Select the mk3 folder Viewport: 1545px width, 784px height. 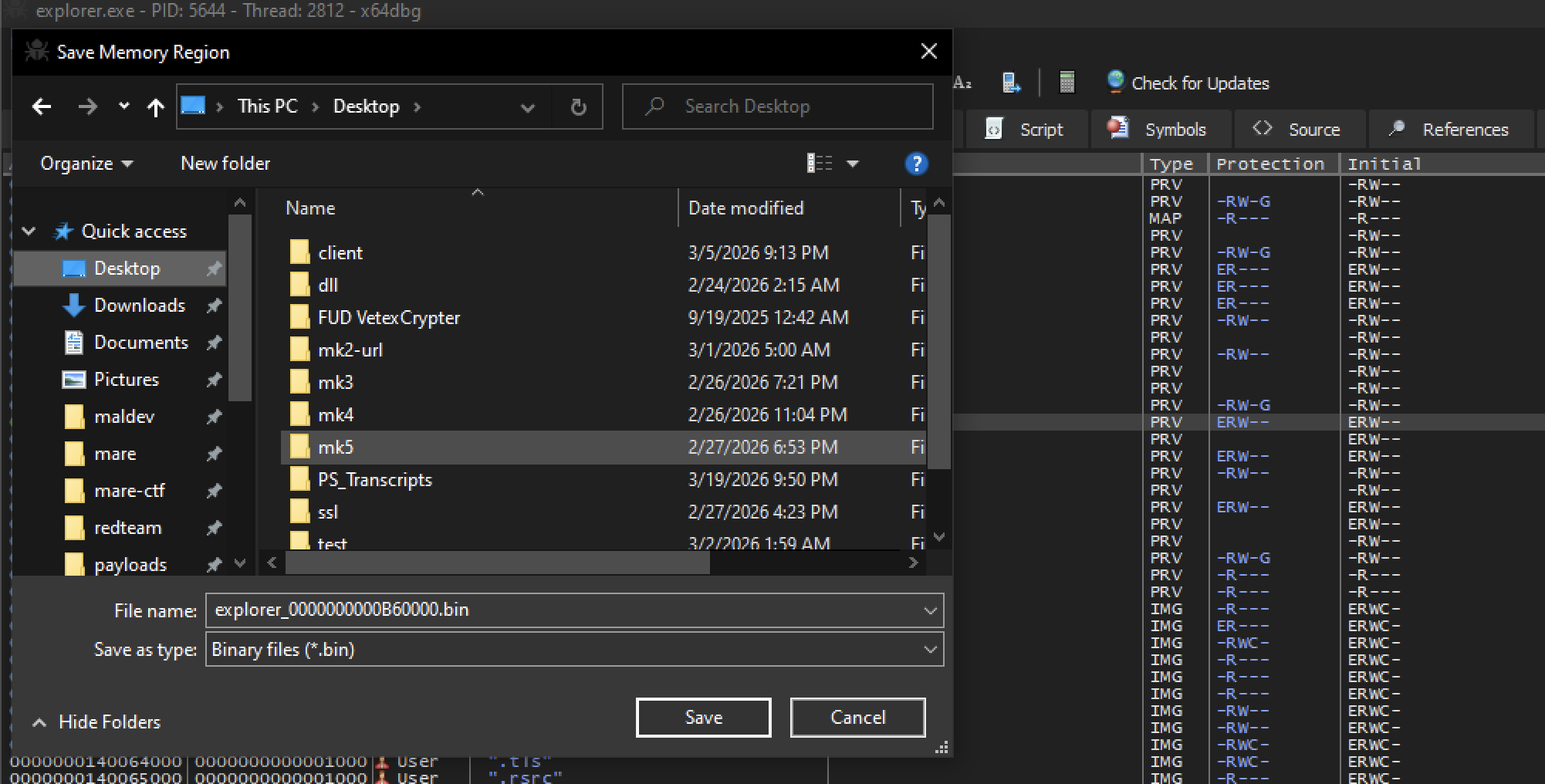pyautogui.click(x=336, y=383)
